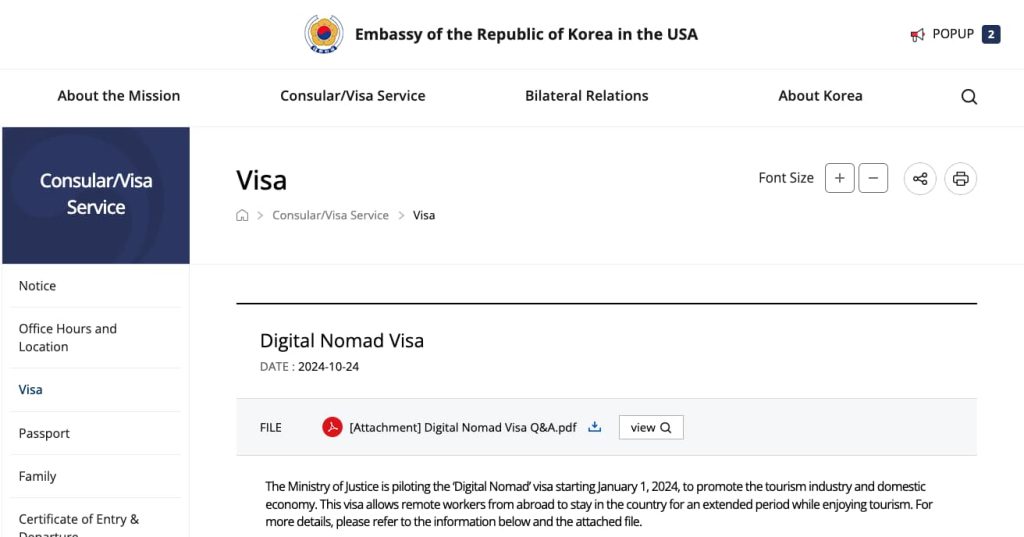Open the About Korea menu
This screenshot has height=537, width=1024.
coord(820,96)
